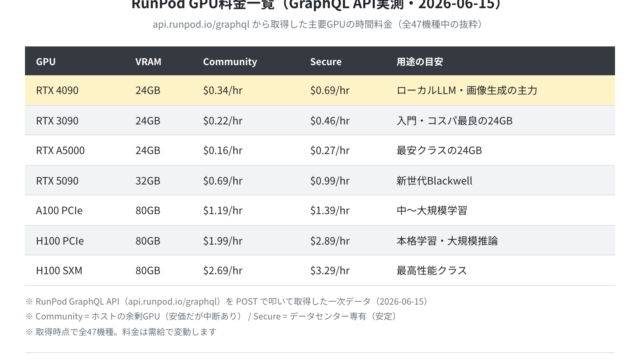Viewport: 640px width, 360px height.
Task: Click the H100 SXM GPU name
Action: point(59,271)
